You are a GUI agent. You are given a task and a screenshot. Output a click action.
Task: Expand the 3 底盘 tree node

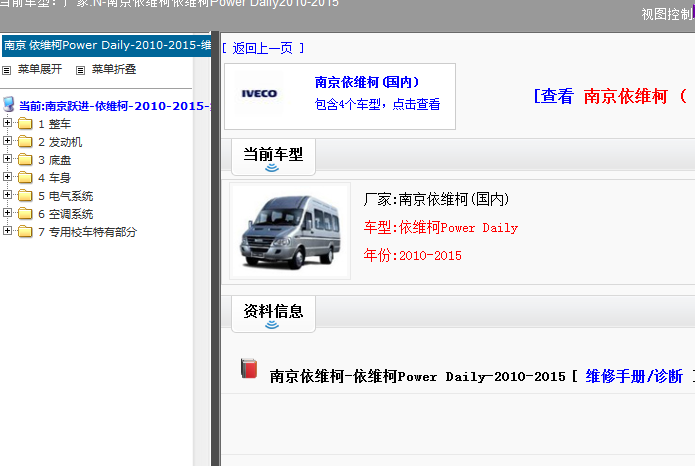(x=8, y=160)
